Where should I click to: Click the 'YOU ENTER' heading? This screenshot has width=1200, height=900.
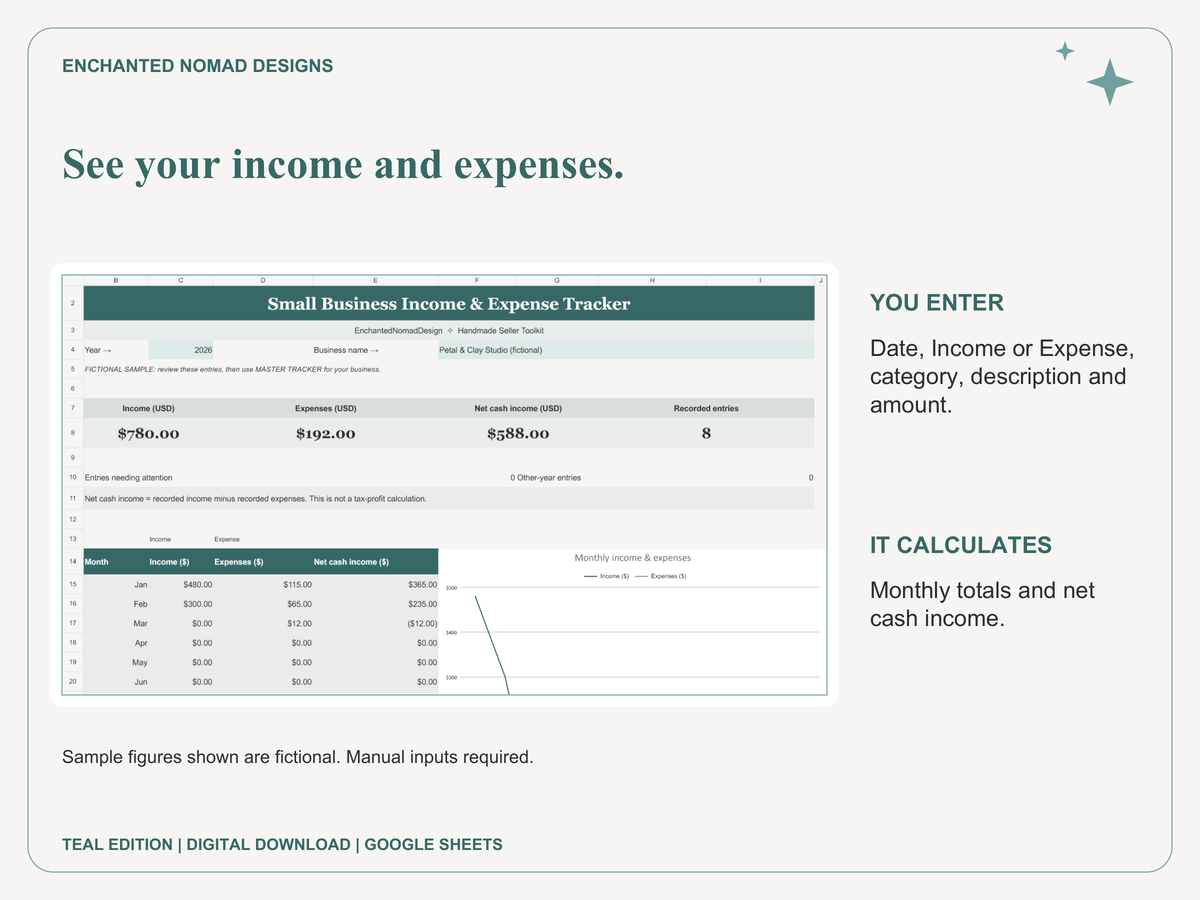937,303
